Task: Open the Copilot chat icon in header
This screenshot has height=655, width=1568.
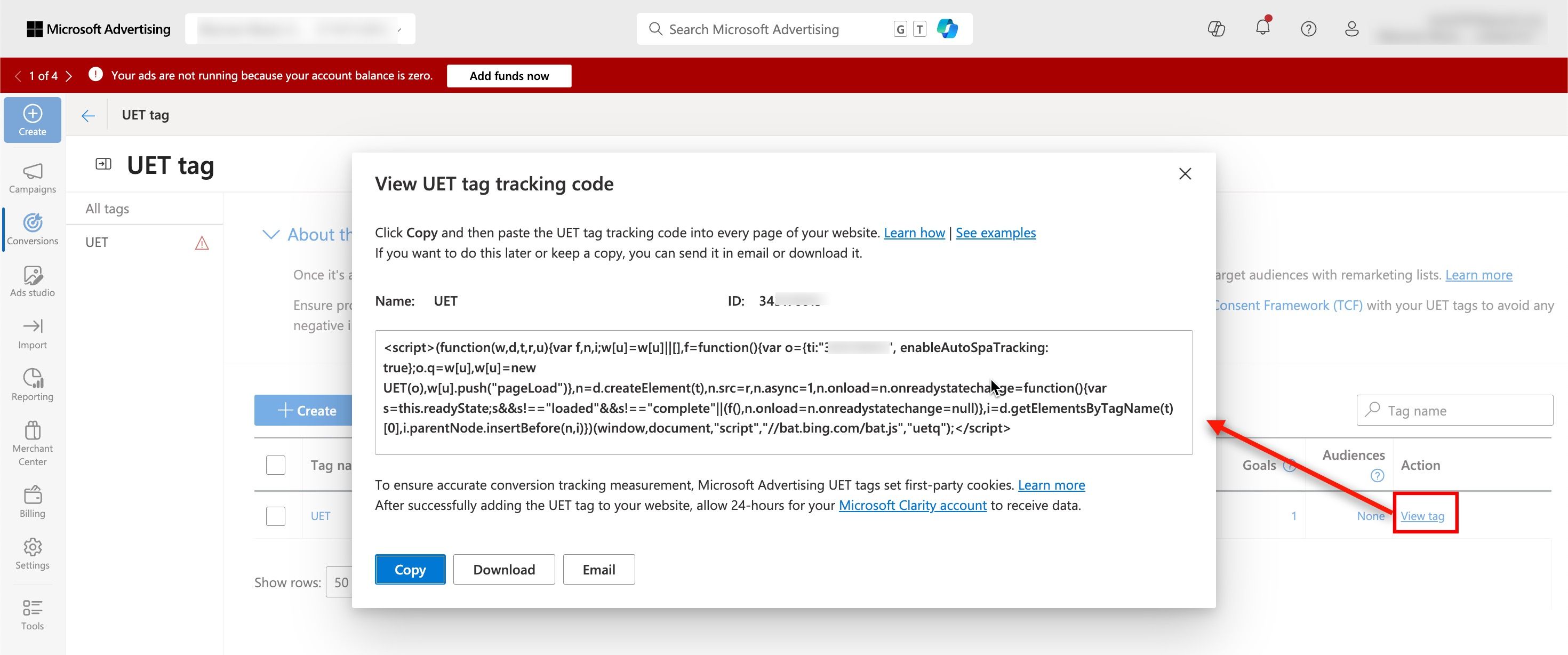Action: click(x=1216, y=29)
